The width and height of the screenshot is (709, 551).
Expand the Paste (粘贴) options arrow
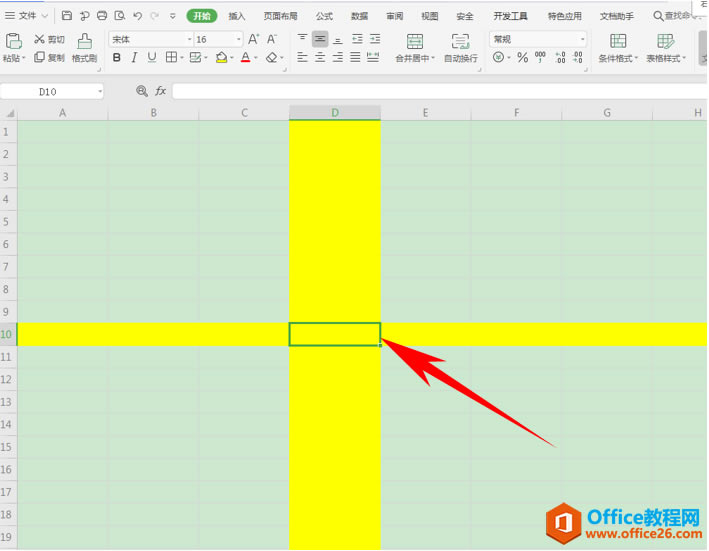(24, 58)
